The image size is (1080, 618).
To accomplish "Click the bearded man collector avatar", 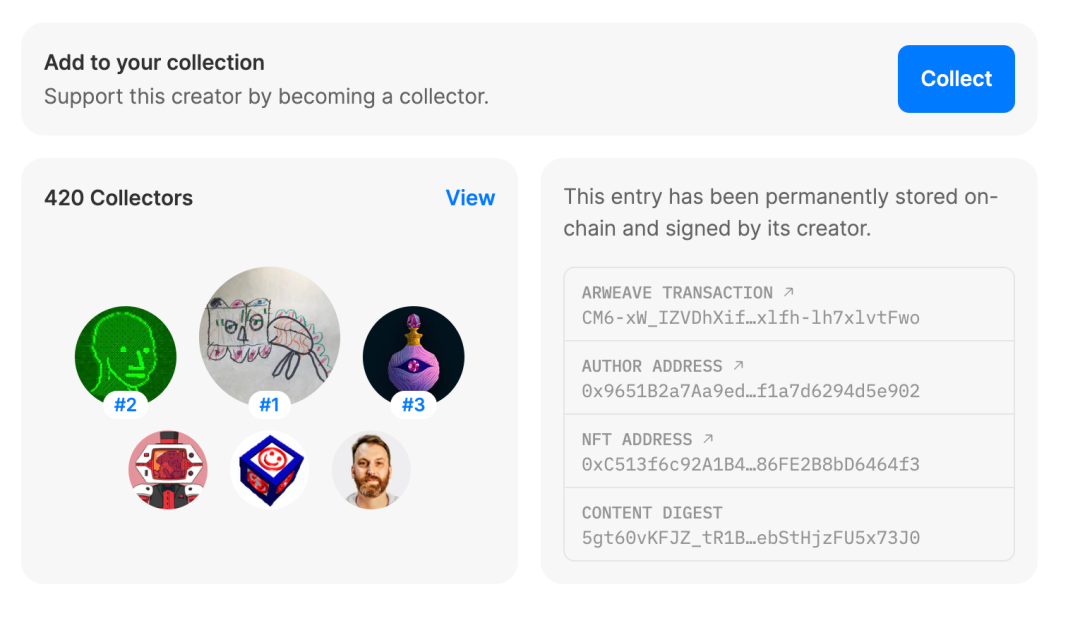I will (x=371, y=470).
